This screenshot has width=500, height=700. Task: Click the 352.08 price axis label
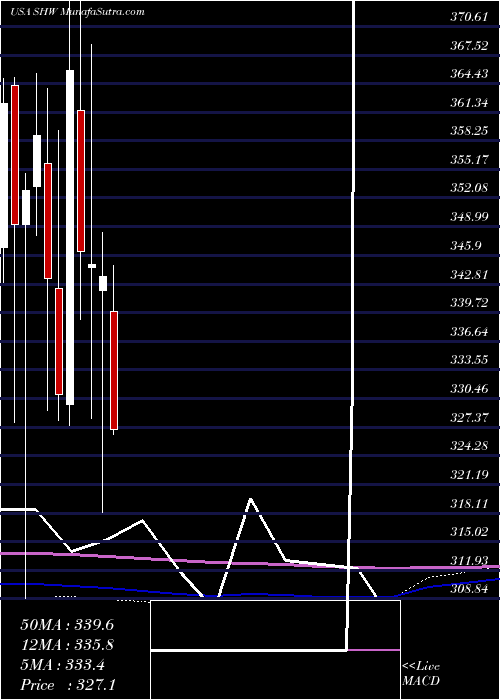470,188
